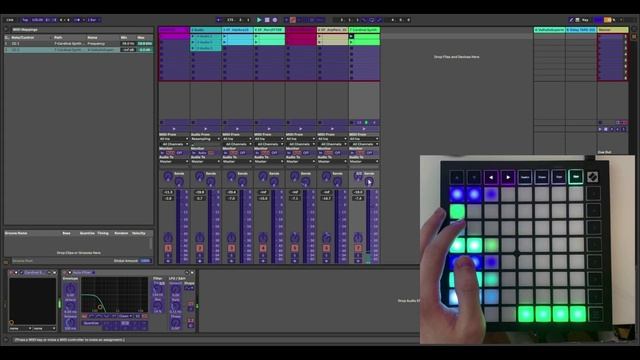Edit Max value of Frequency mapping
This screenshot has width=640, height=360.
click(x=144, y=43)
